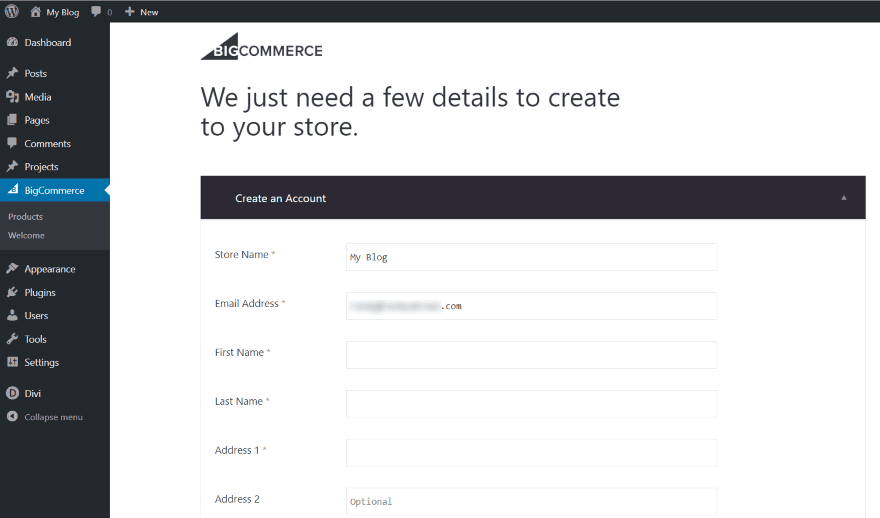
Task: Click the Appearance paintbrush icon
Action: point(12,269)
